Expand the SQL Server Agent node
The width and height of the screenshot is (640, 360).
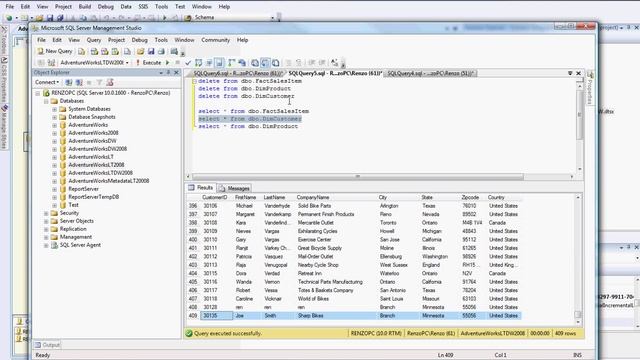coord(46,245)
